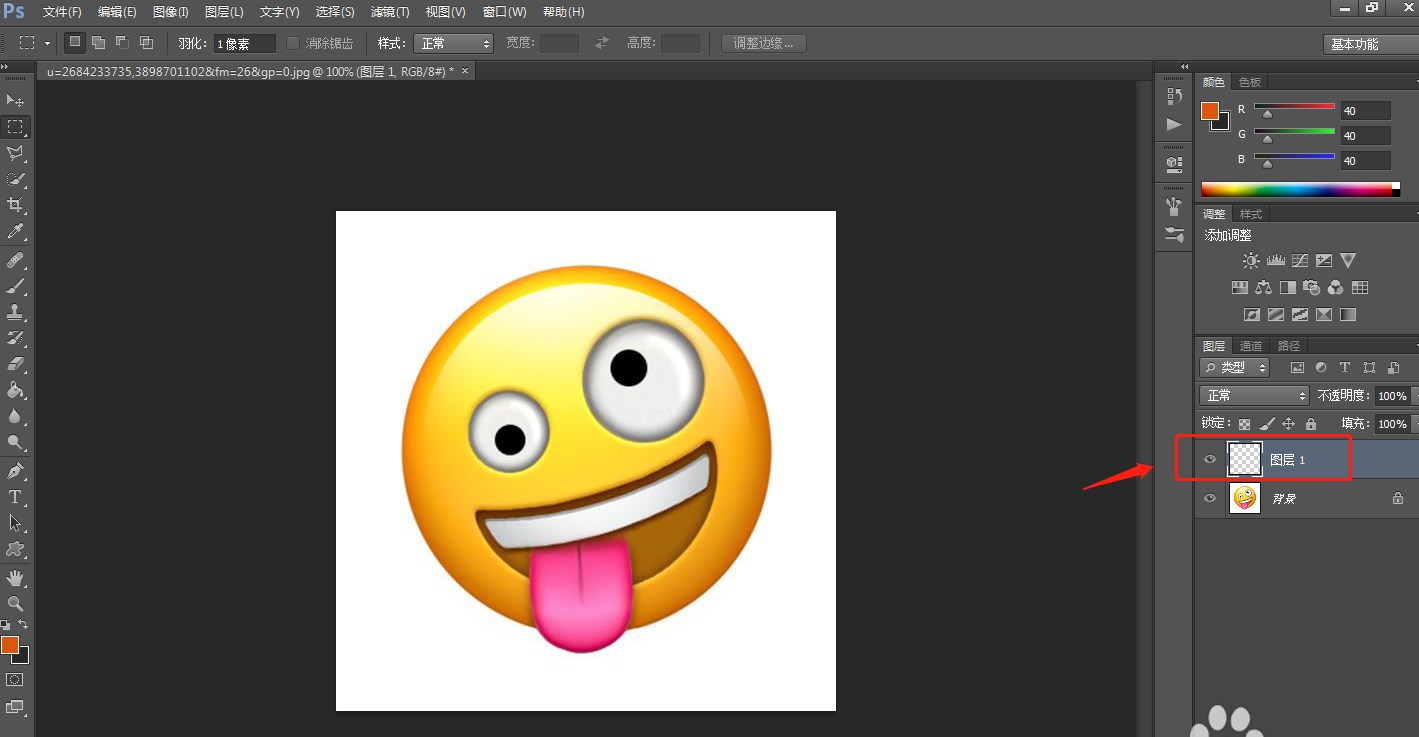Click the orange foreground color swatch in Color panel

1210,111
